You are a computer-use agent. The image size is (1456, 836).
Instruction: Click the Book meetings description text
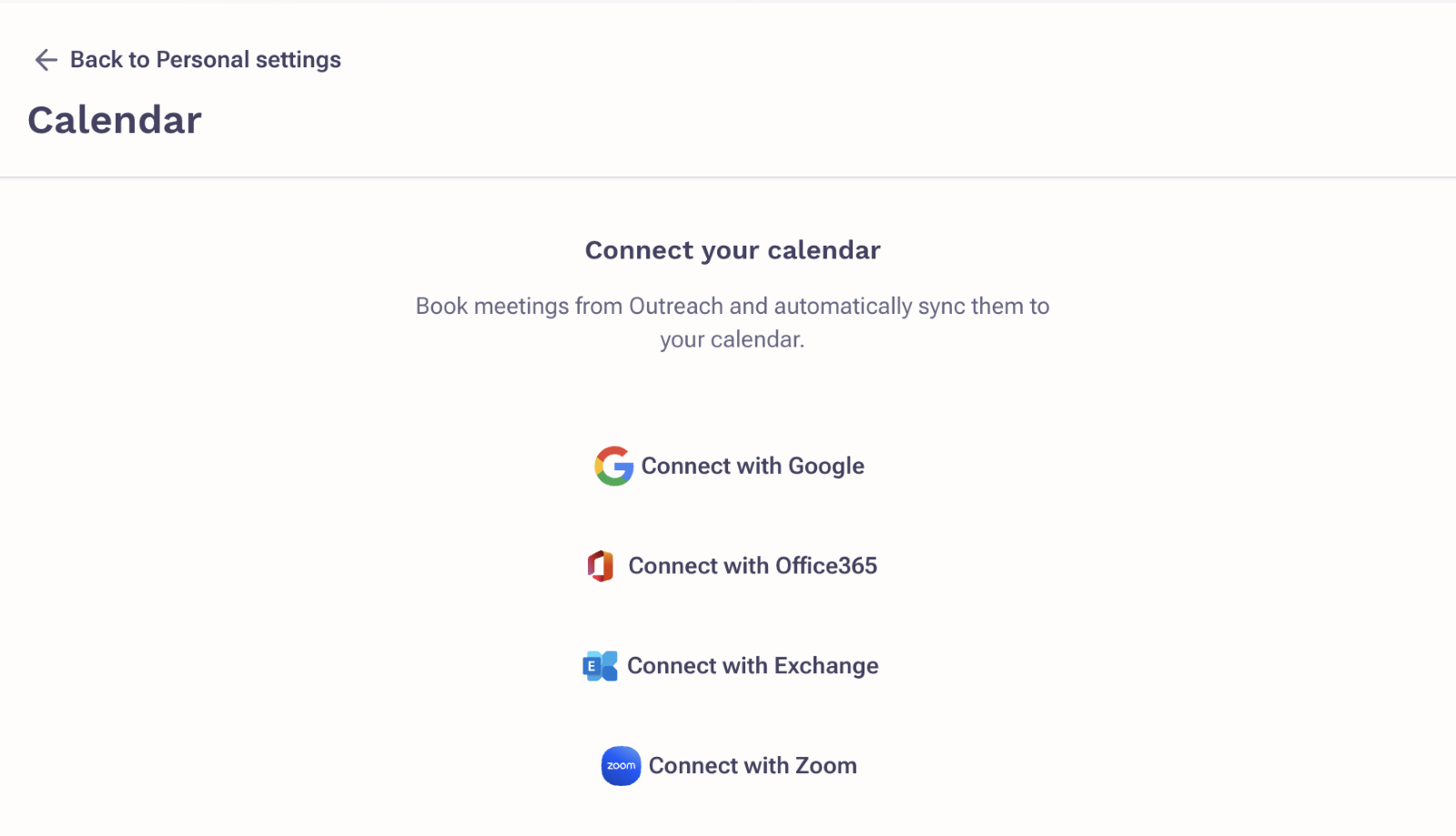[x=733, y=322]
